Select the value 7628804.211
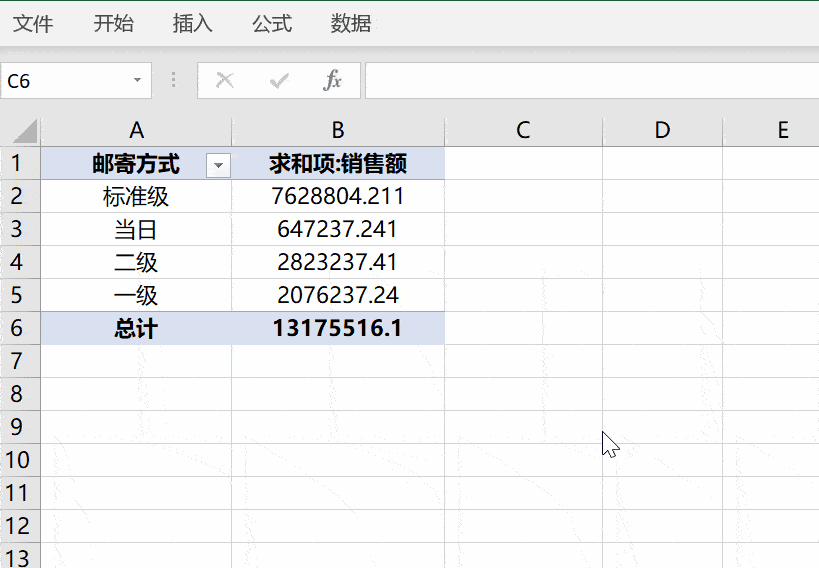Viewport: 819px width, 568px height. 338,196
